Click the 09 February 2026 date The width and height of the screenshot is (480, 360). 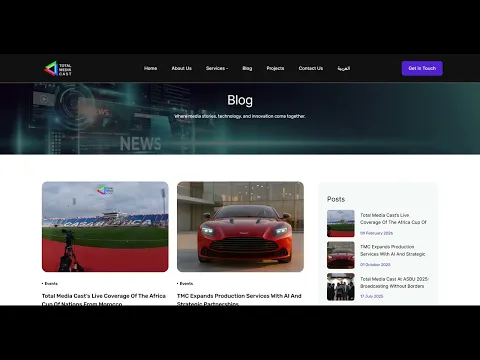(376, 233)
